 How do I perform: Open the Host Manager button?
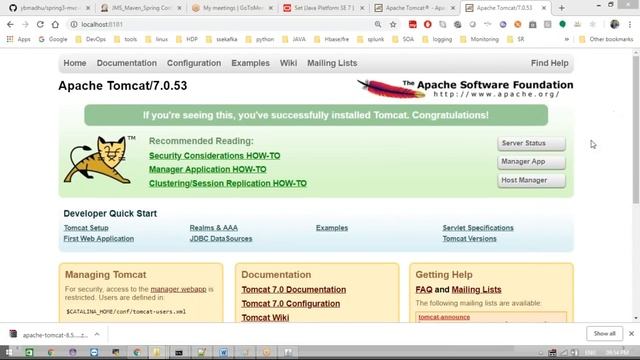(x=531, y=180)
